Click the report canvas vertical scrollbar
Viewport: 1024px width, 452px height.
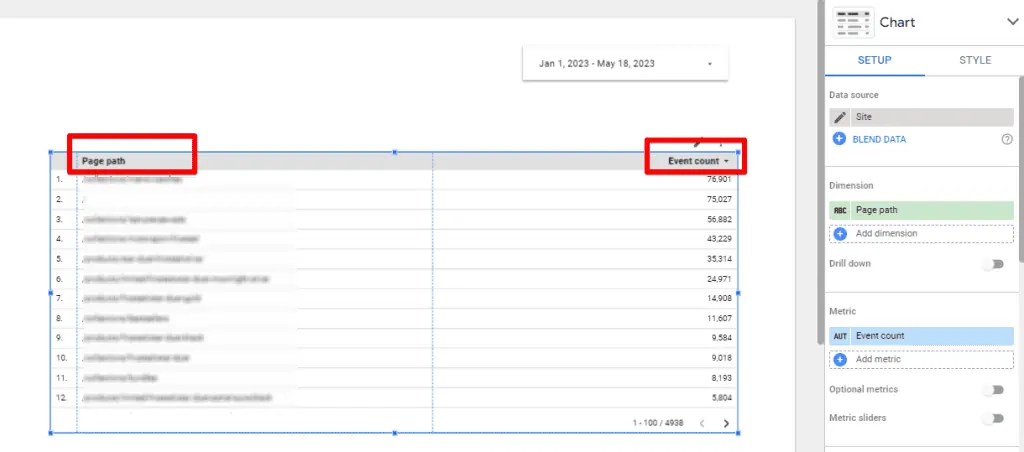[x=821, y=173]
